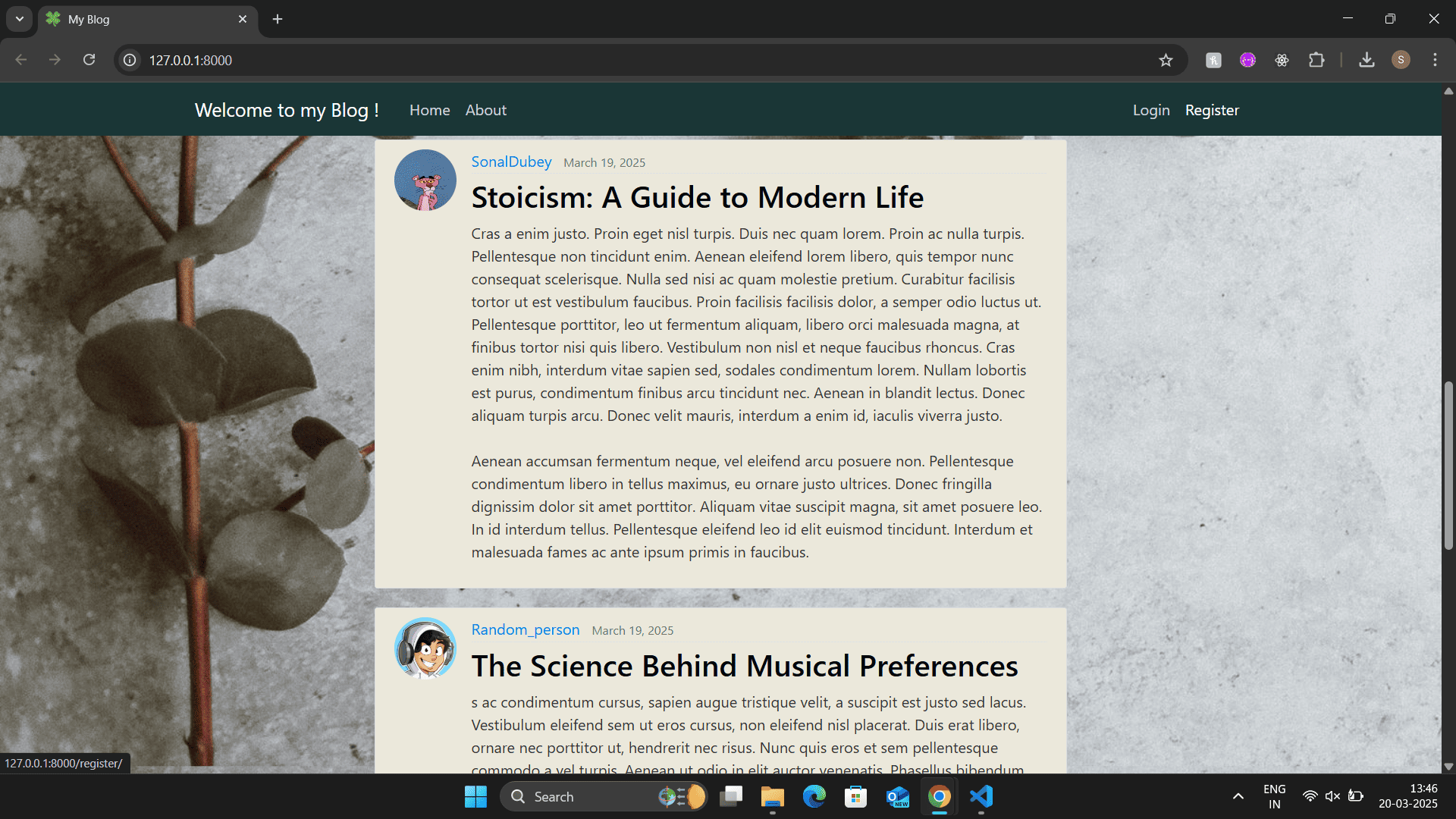Open Microsoft Edge from the taskbar
Viewport: 1456px width, 819px height.
[814, 796]
